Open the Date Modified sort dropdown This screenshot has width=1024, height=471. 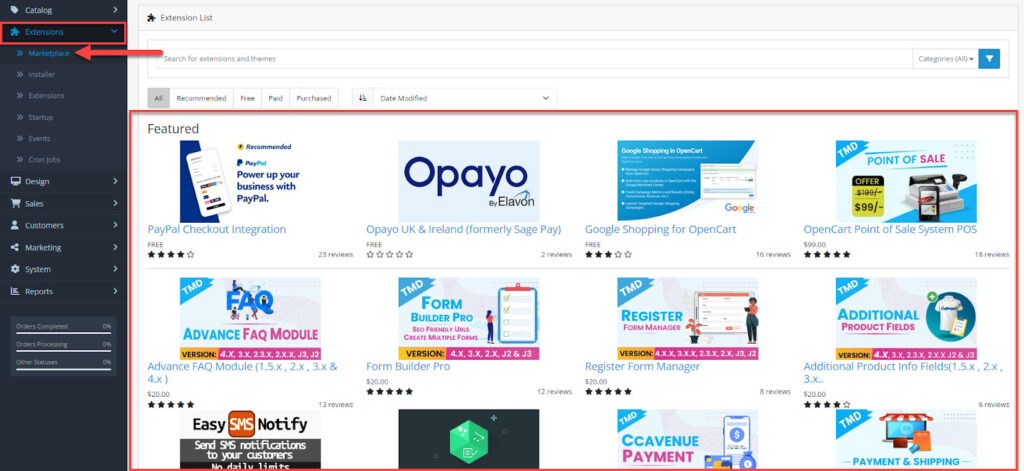(x=465, y=98)
